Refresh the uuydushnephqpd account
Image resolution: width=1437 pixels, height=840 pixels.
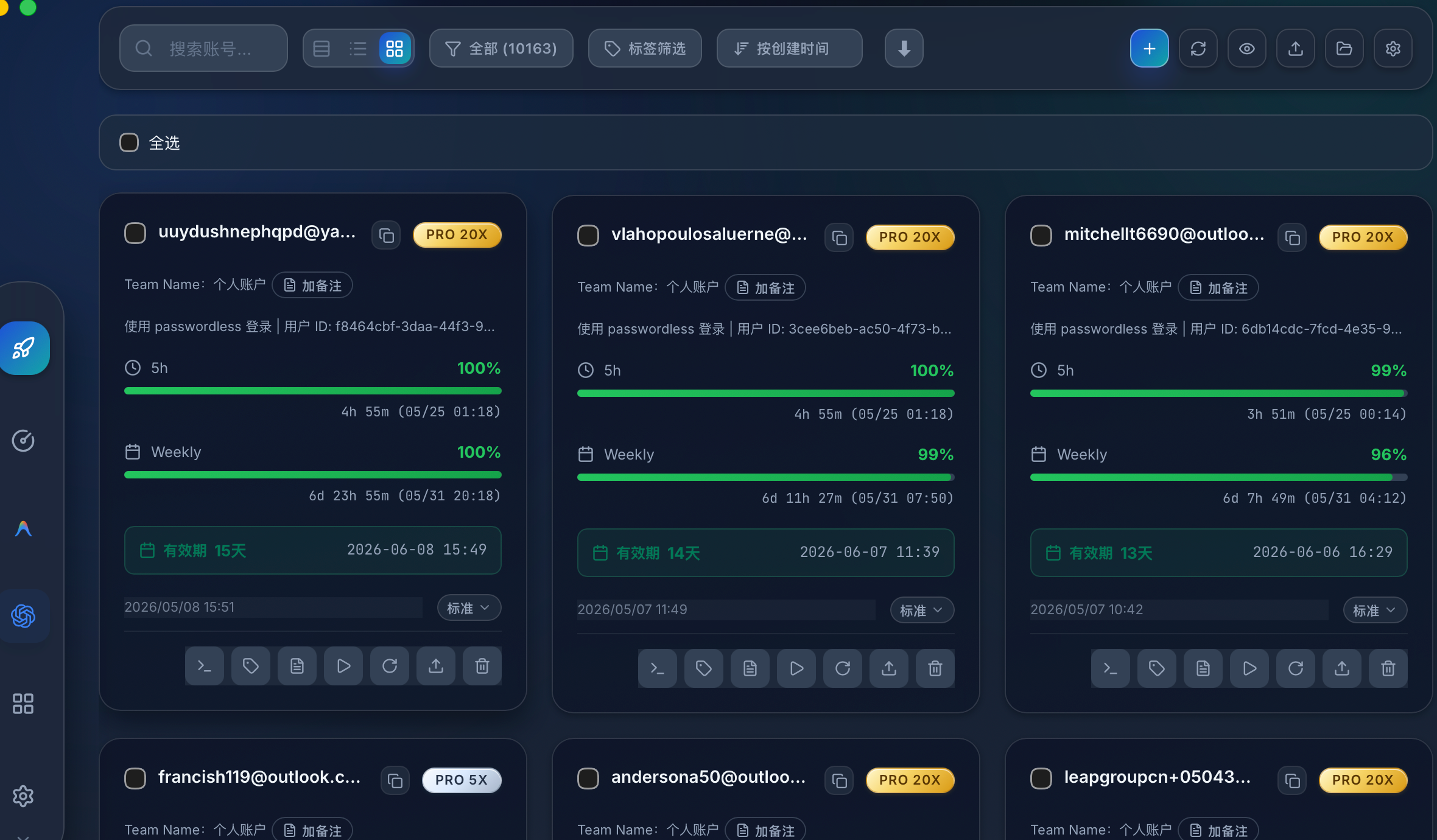click(390, 666)
